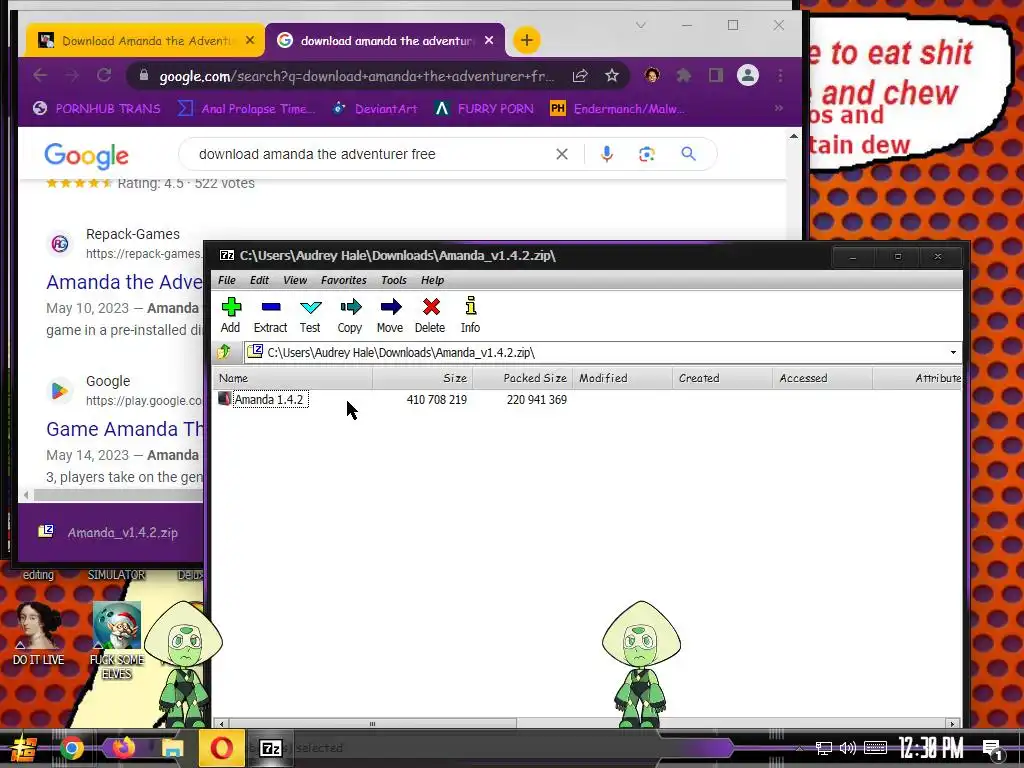The height and width of the screenshot is (768, 1024).
Task: Open Info for the selected item
Action: (x=470, y=315)
